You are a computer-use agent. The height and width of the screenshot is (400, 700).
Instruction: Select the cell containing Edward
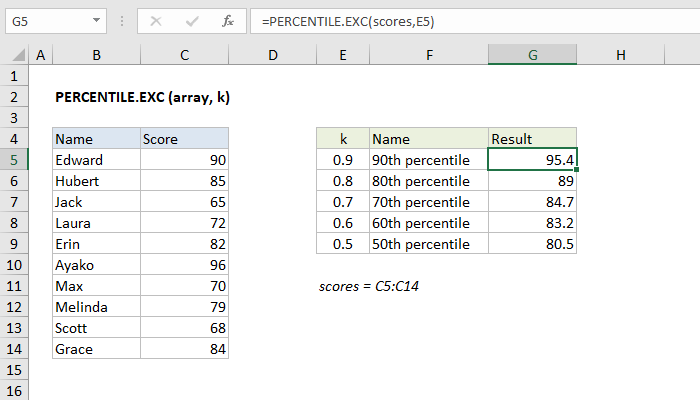pyautogui.click(x=96, y=160)
